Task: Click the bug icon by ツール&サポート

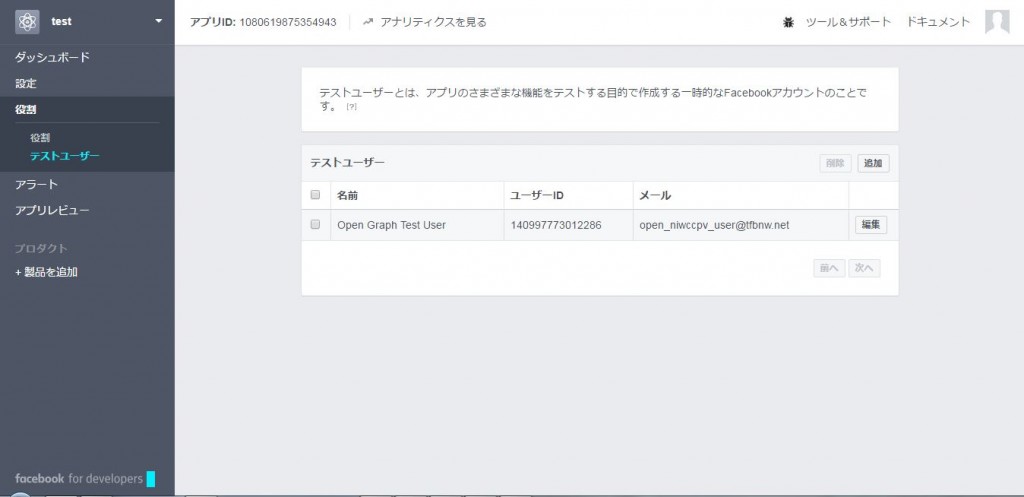Action: tap(788, 22)
